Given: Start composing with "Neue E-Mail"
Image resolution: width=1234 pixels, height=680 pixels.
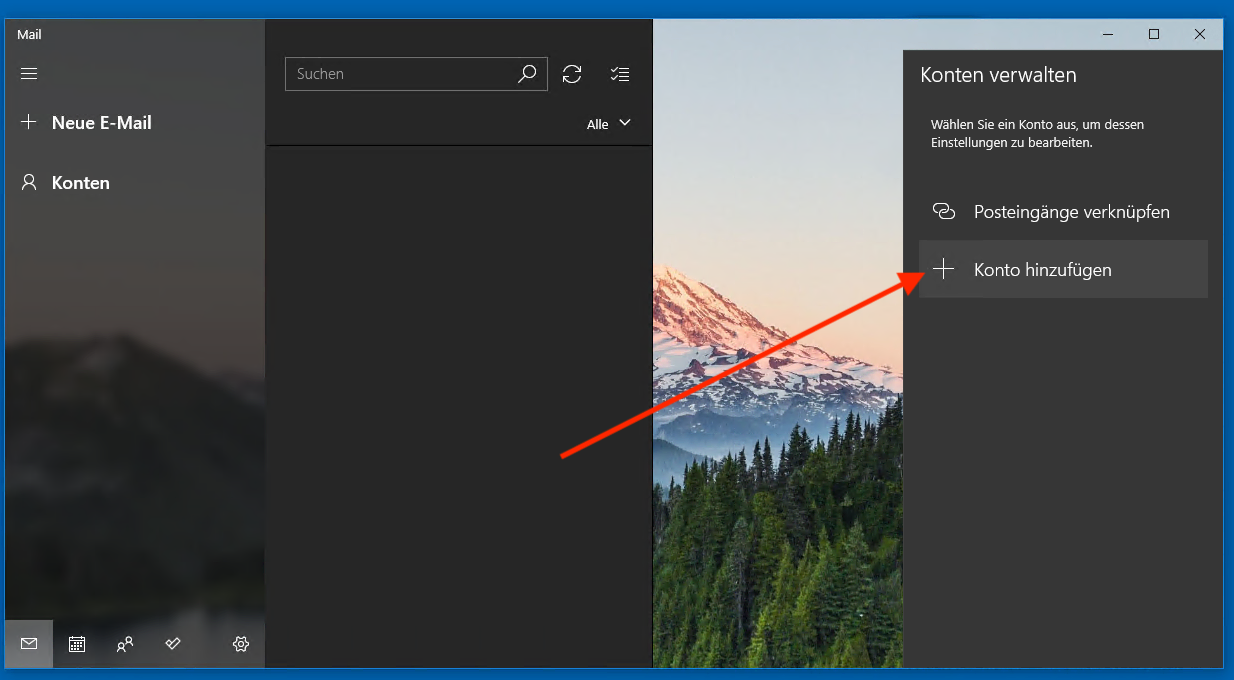Looking at the screenshot, I should 101,122.
